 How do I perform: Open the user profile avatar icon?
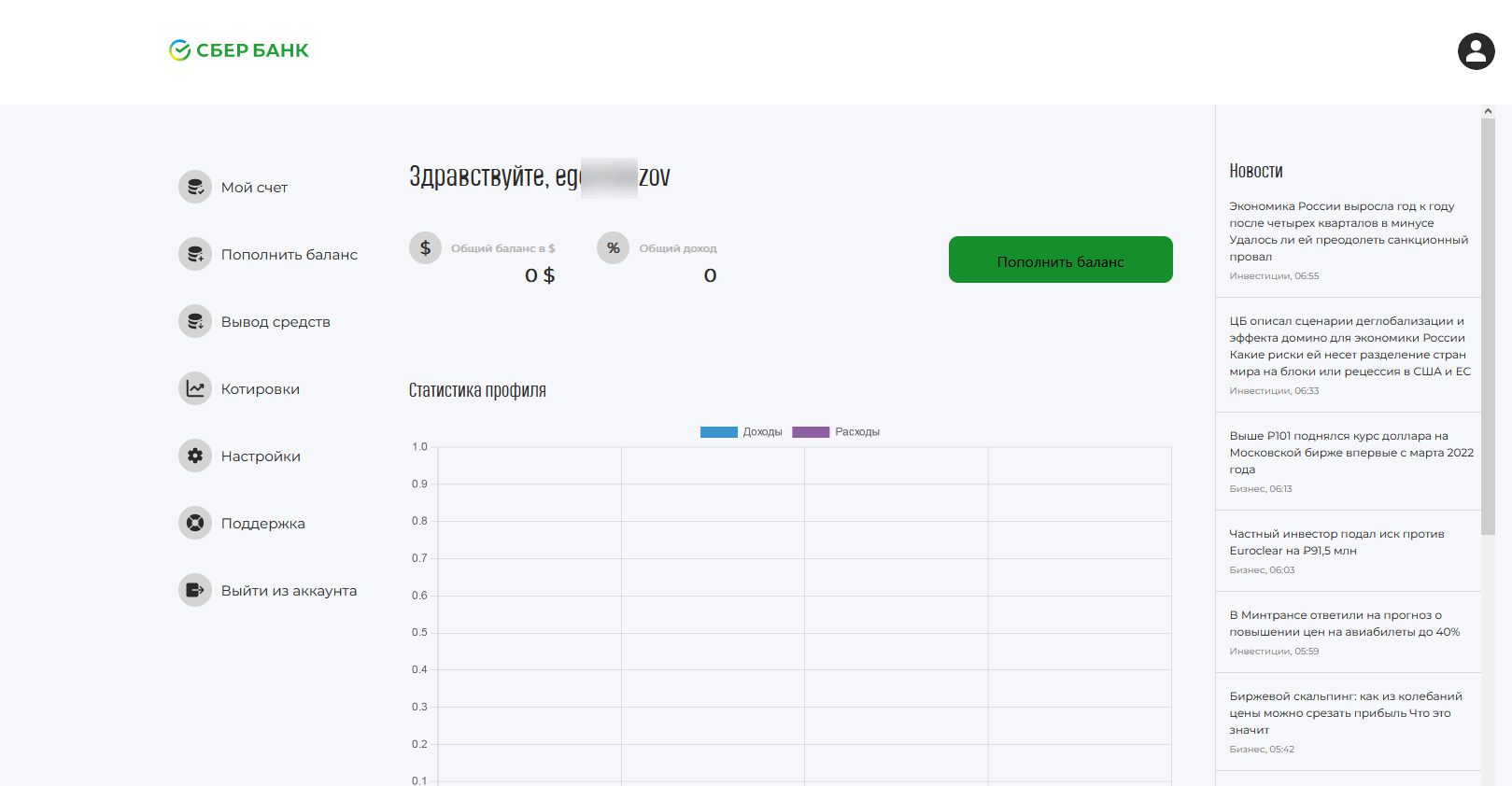1476,51
